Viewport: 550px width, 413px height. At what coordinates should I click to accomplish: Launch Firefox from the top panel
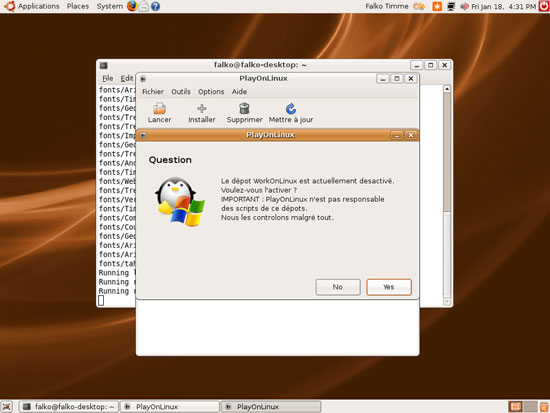click(x=132, y=6)
